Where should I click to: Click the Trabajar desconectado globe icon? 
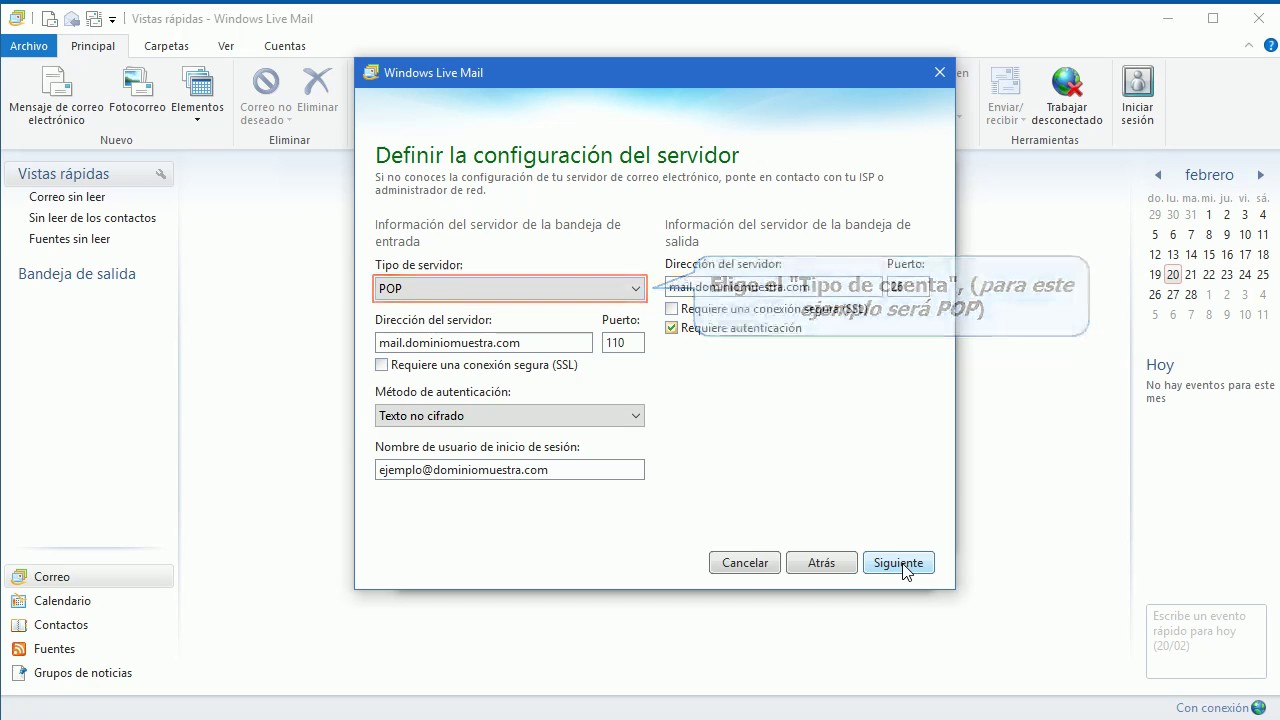[x=1067, y=82]
